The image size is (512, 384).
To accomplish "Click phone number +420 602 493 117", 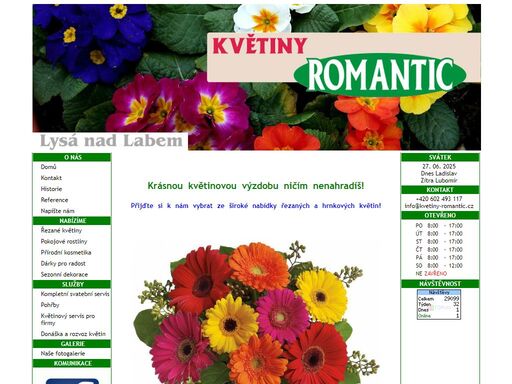I will (x=439, y=199).
